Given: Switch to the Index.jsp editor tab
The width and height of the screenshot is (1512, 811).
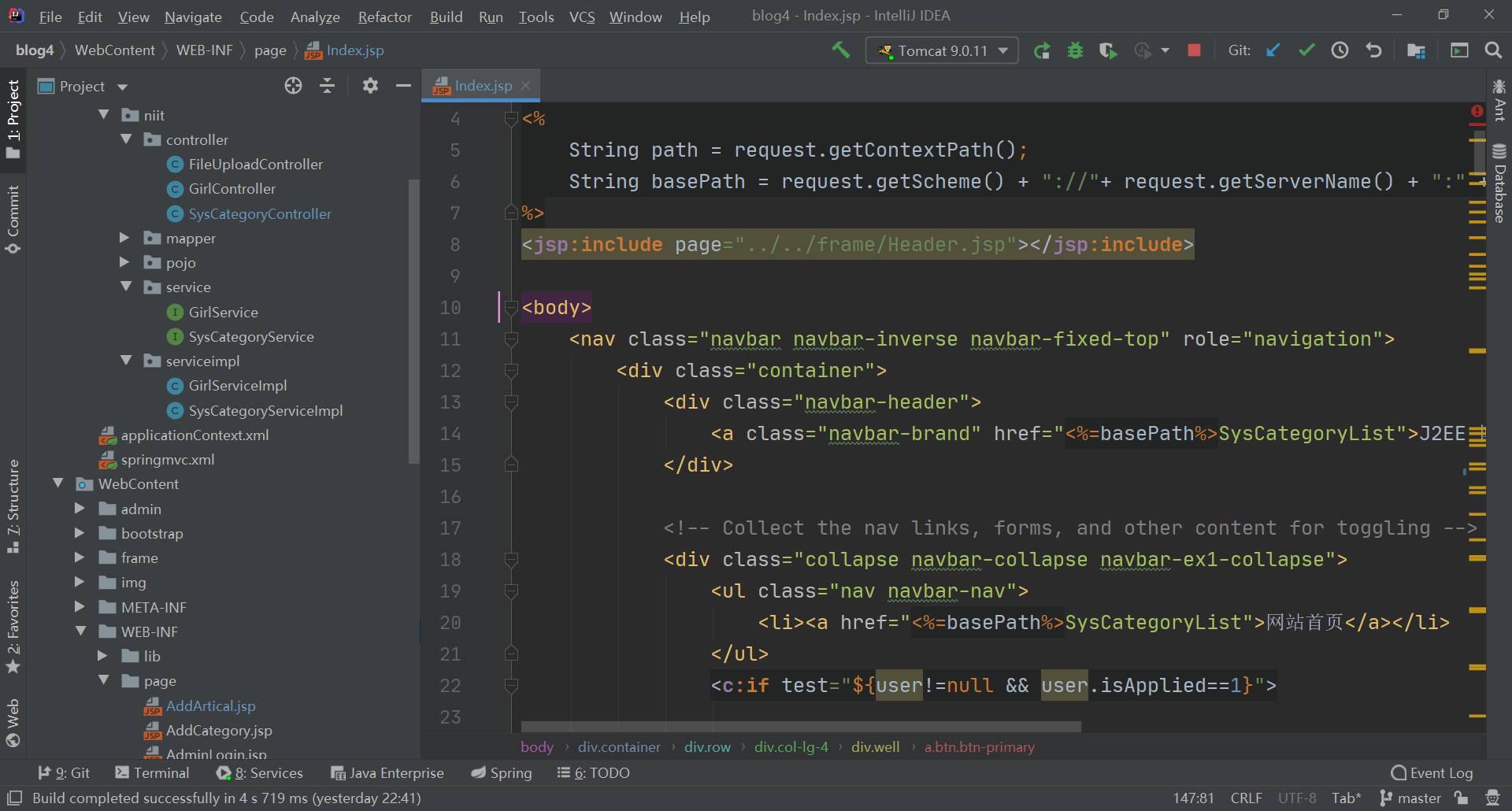Looking at the screenshot, I should point(483,86).
